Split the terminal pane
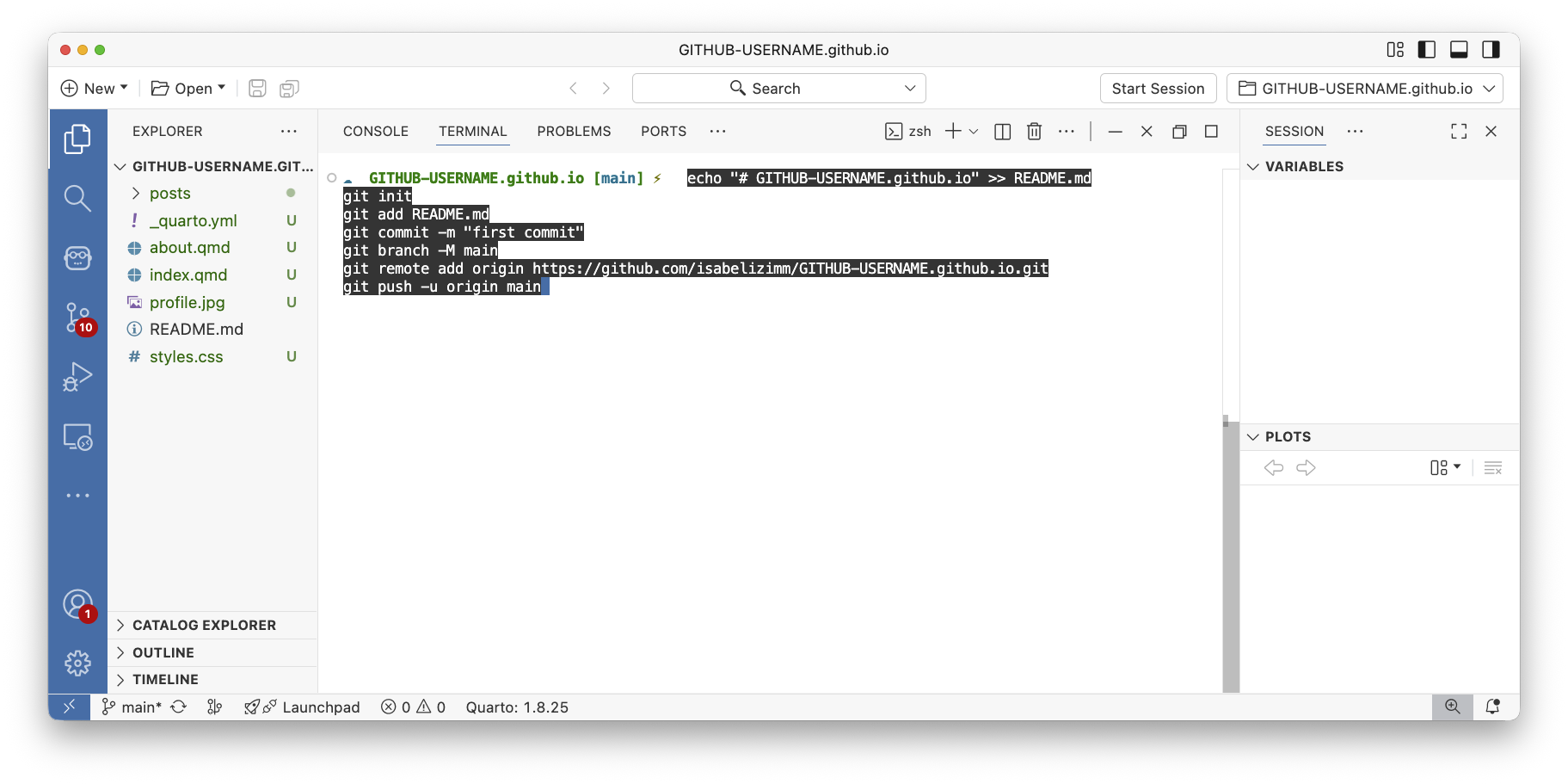1568x784 pixels. click(x=1002, y=132)
